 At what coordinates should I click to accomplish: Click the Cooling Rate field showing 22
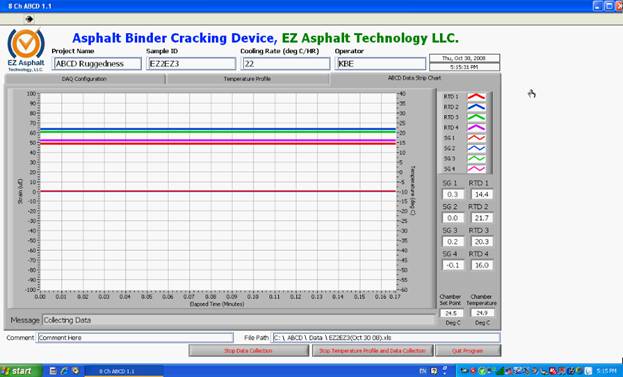(286, 64)
